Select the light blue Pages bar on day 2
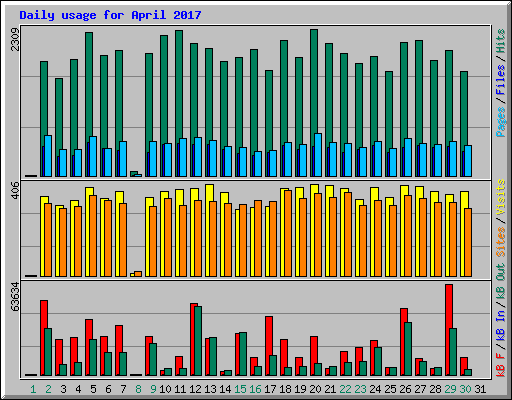 (x=48, y=156)
